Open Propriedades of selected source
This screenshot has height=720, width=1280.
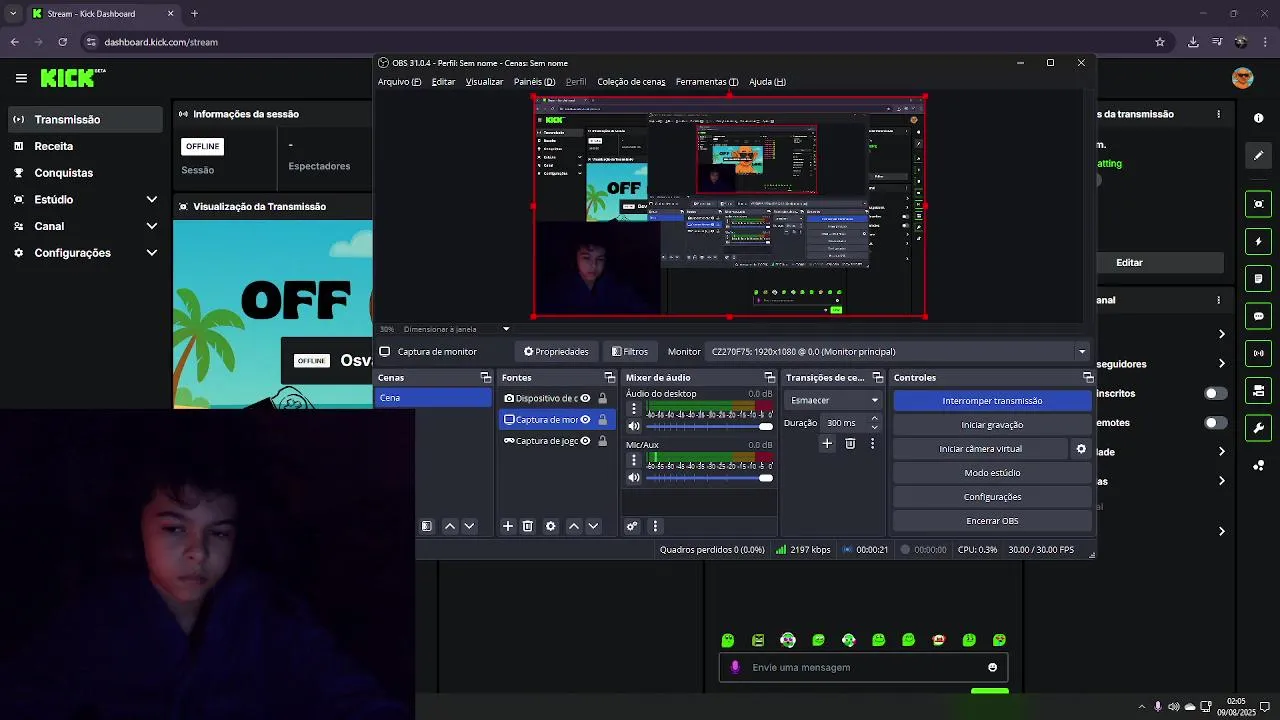[x=556, y=352]
